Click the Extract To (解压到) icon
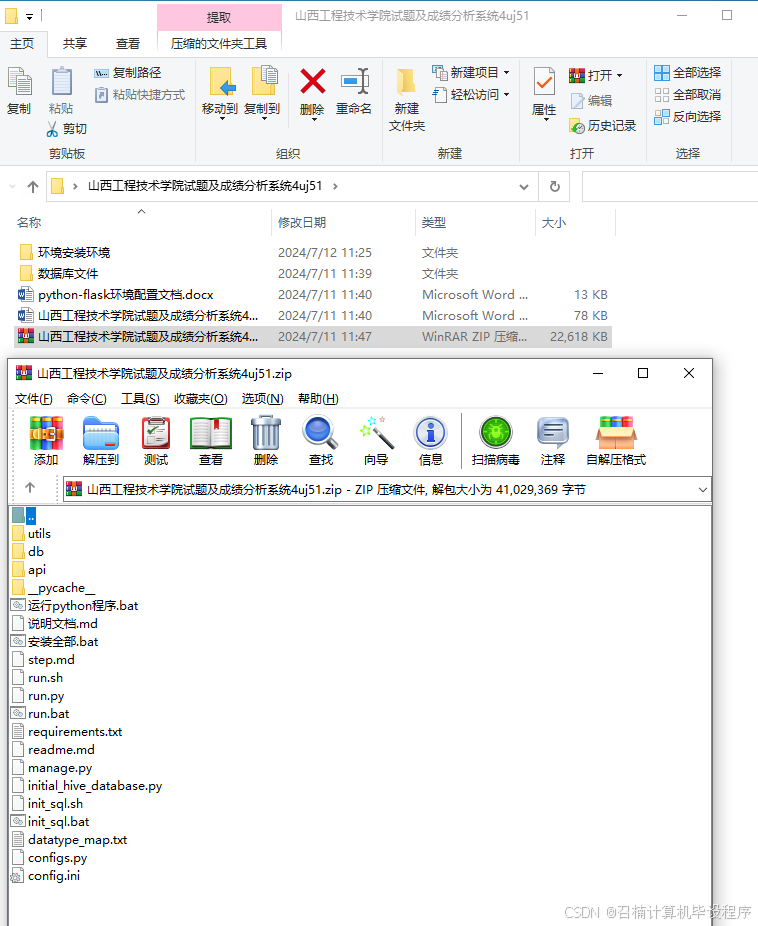Image resolution: width=758 pixels, height=926 pixels. pos(101,441)
